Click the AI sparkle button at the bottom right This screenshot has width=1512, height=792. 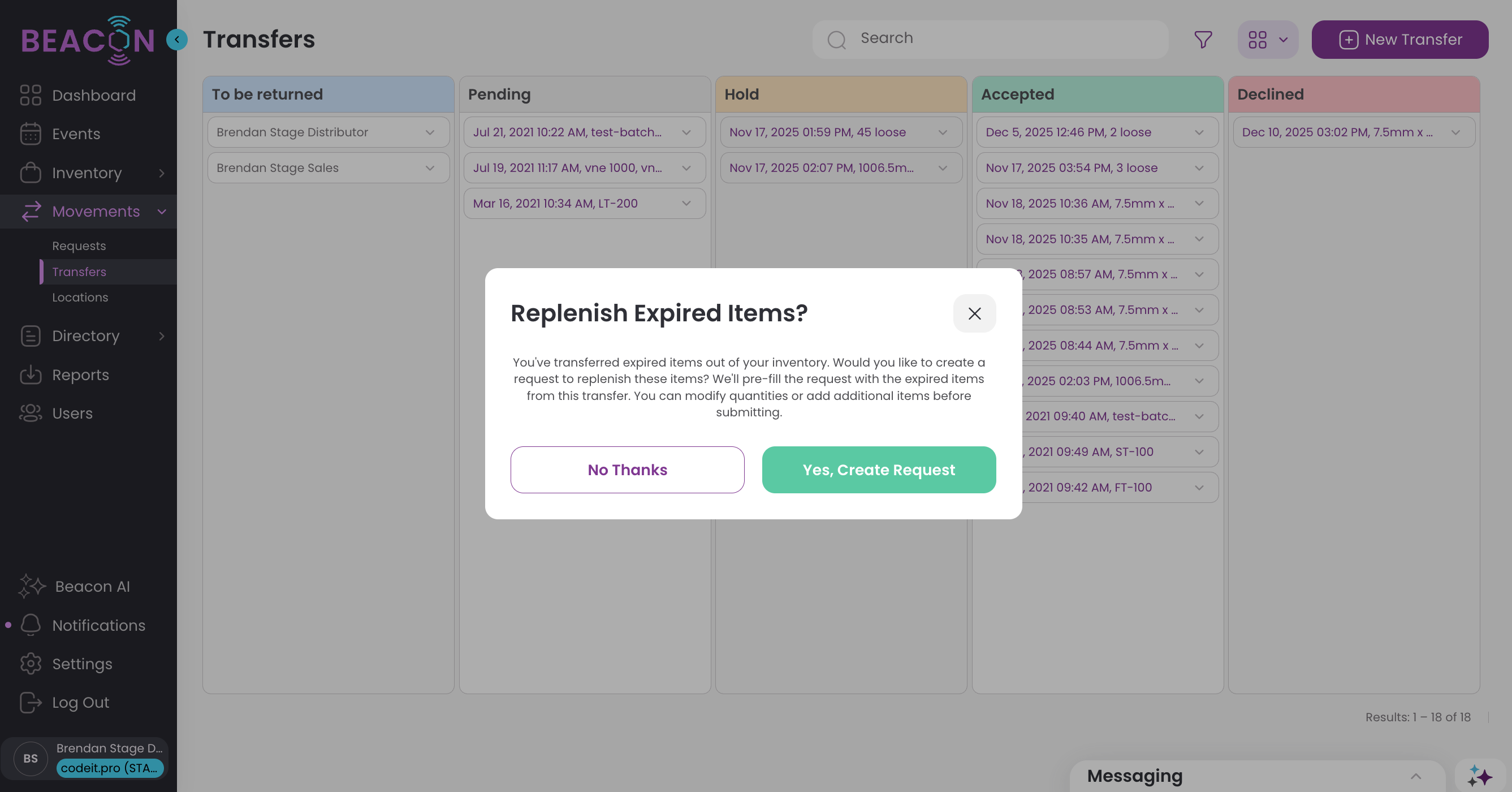pos(1479,776)
